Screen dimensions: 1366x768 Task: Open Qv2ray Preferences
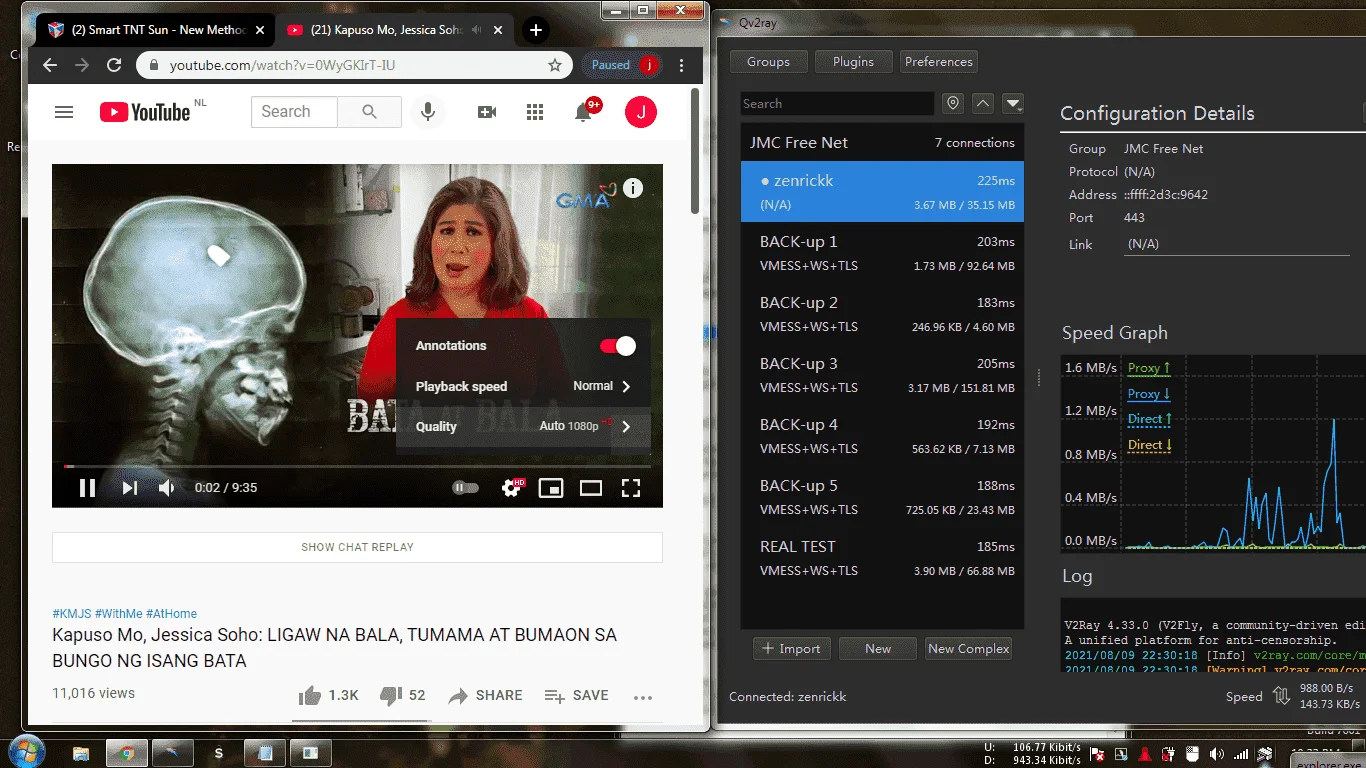pyautogui.click(x=938, y=62)
